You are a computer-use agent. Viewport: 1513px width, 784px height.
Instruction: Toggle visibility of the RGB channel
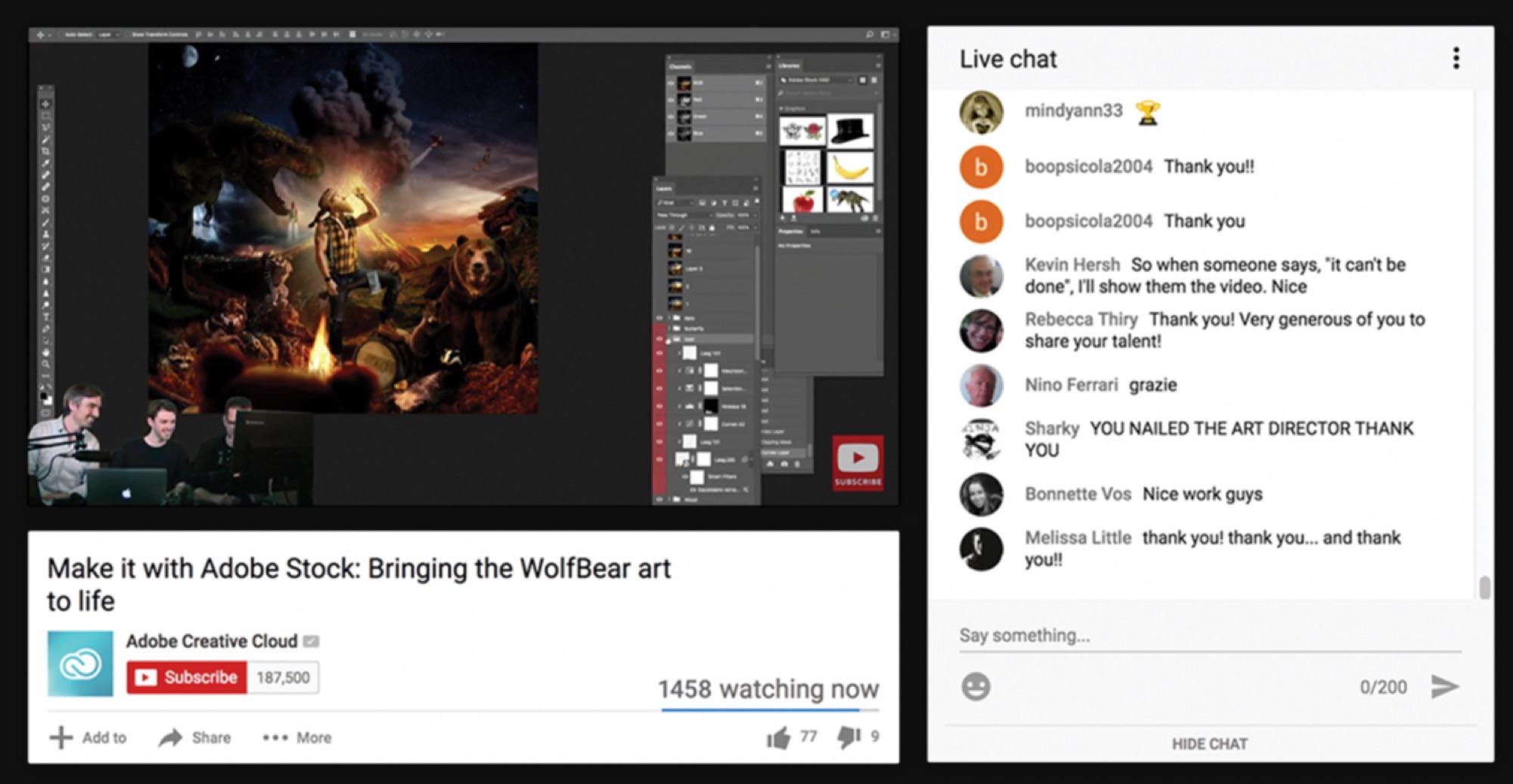671,83
